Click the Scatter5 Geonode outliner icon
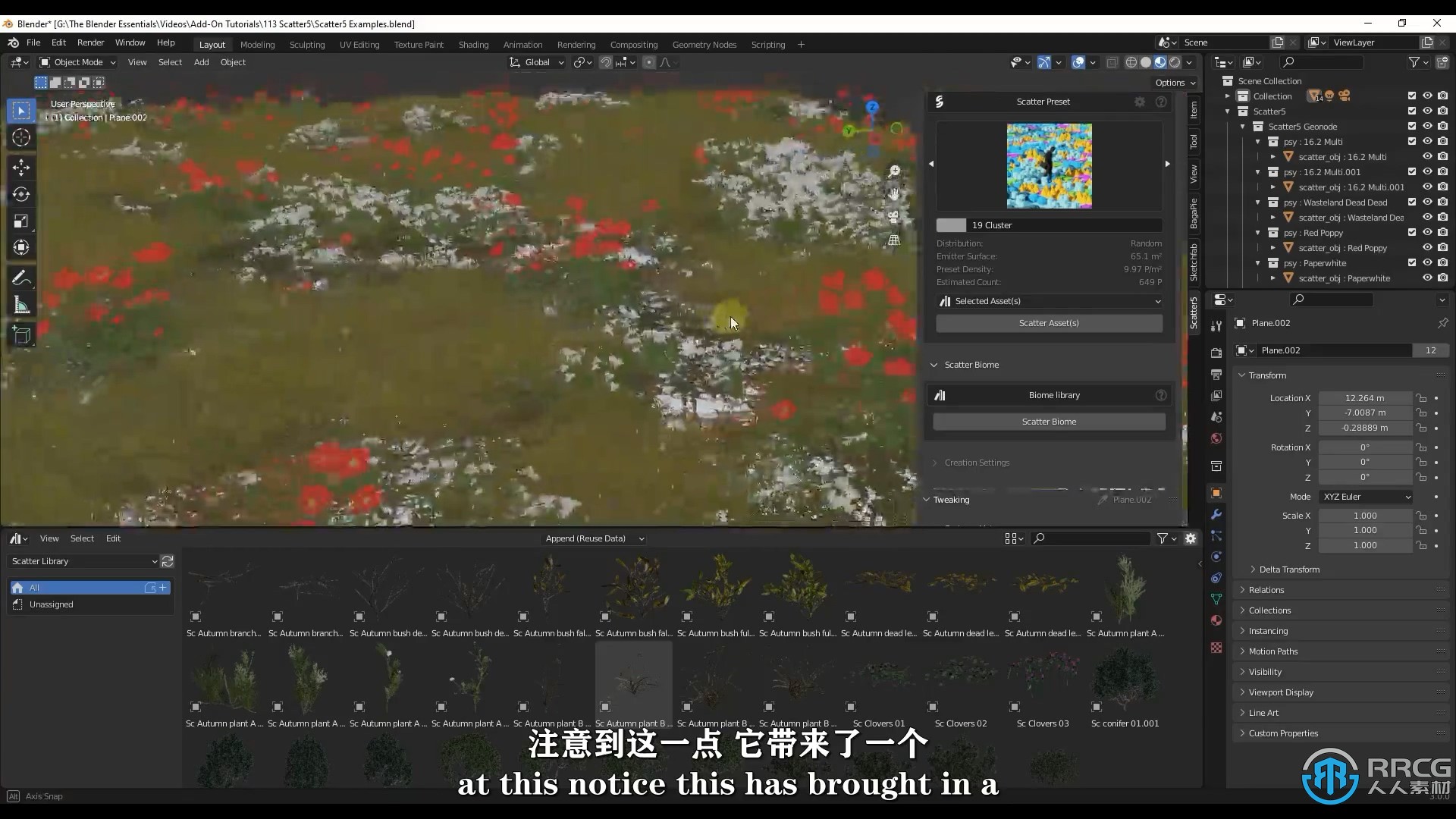This screenshot has height=819, width=1456. [1261, 126]
